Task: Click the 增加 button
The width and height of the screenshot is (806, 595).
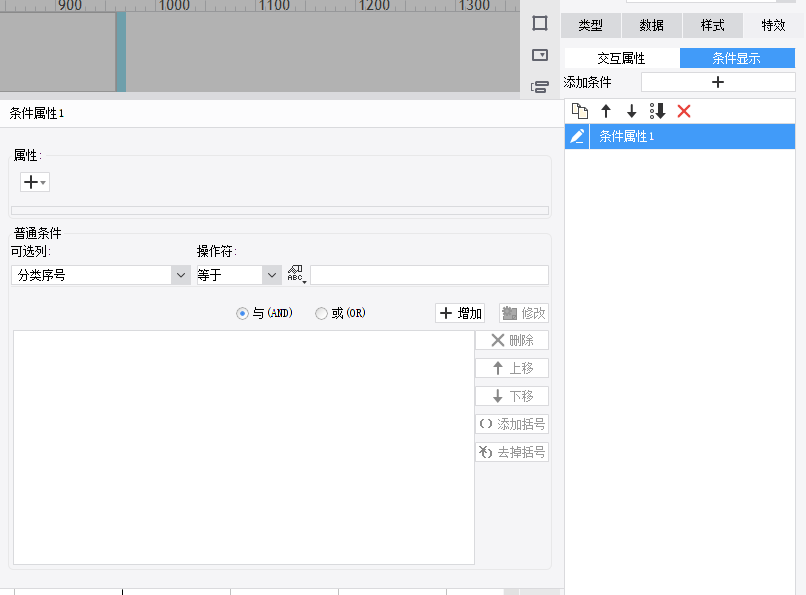Action: 460,314
